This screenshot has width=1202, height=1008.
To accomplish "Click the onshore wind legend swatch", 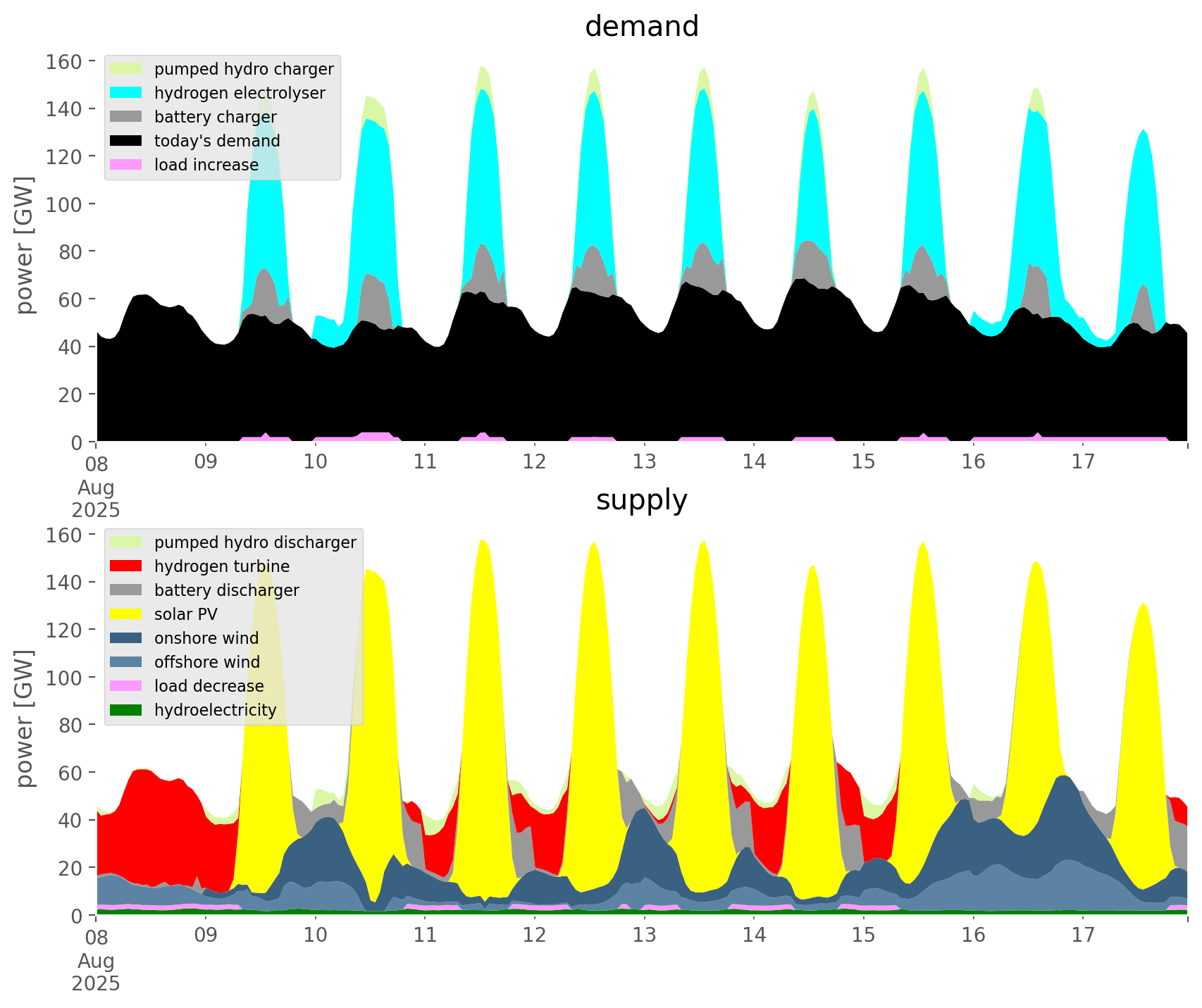I will point(126,638).
